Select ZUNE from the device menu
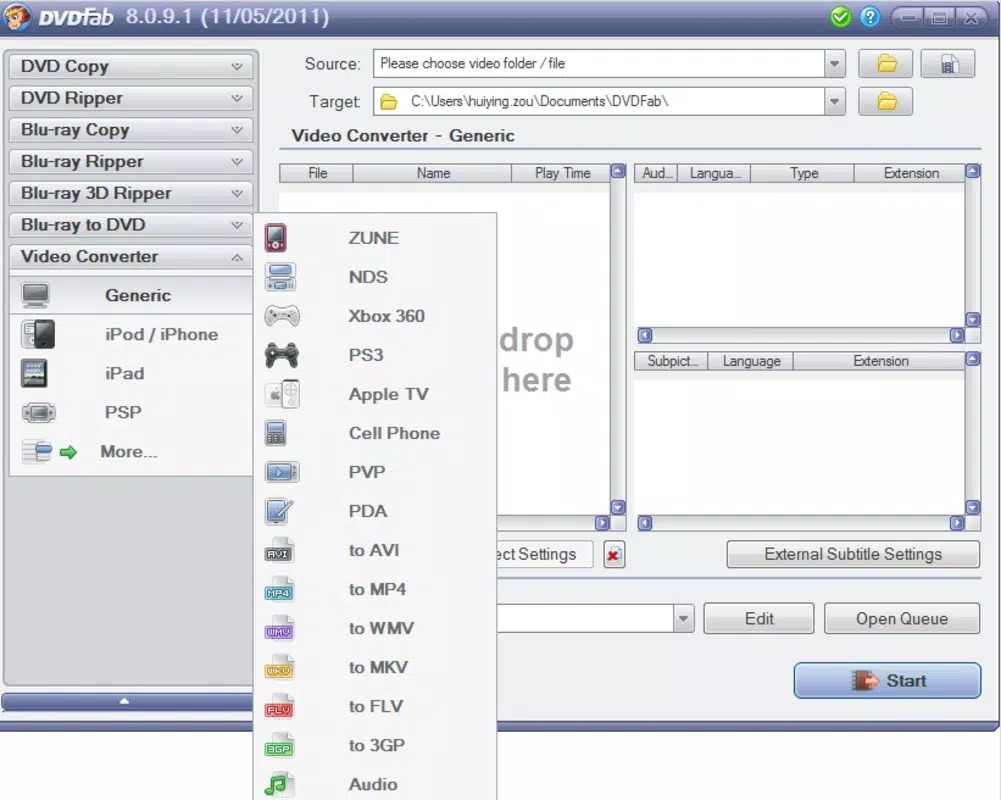The image size is (1001, 800). [x=374, y=238]
